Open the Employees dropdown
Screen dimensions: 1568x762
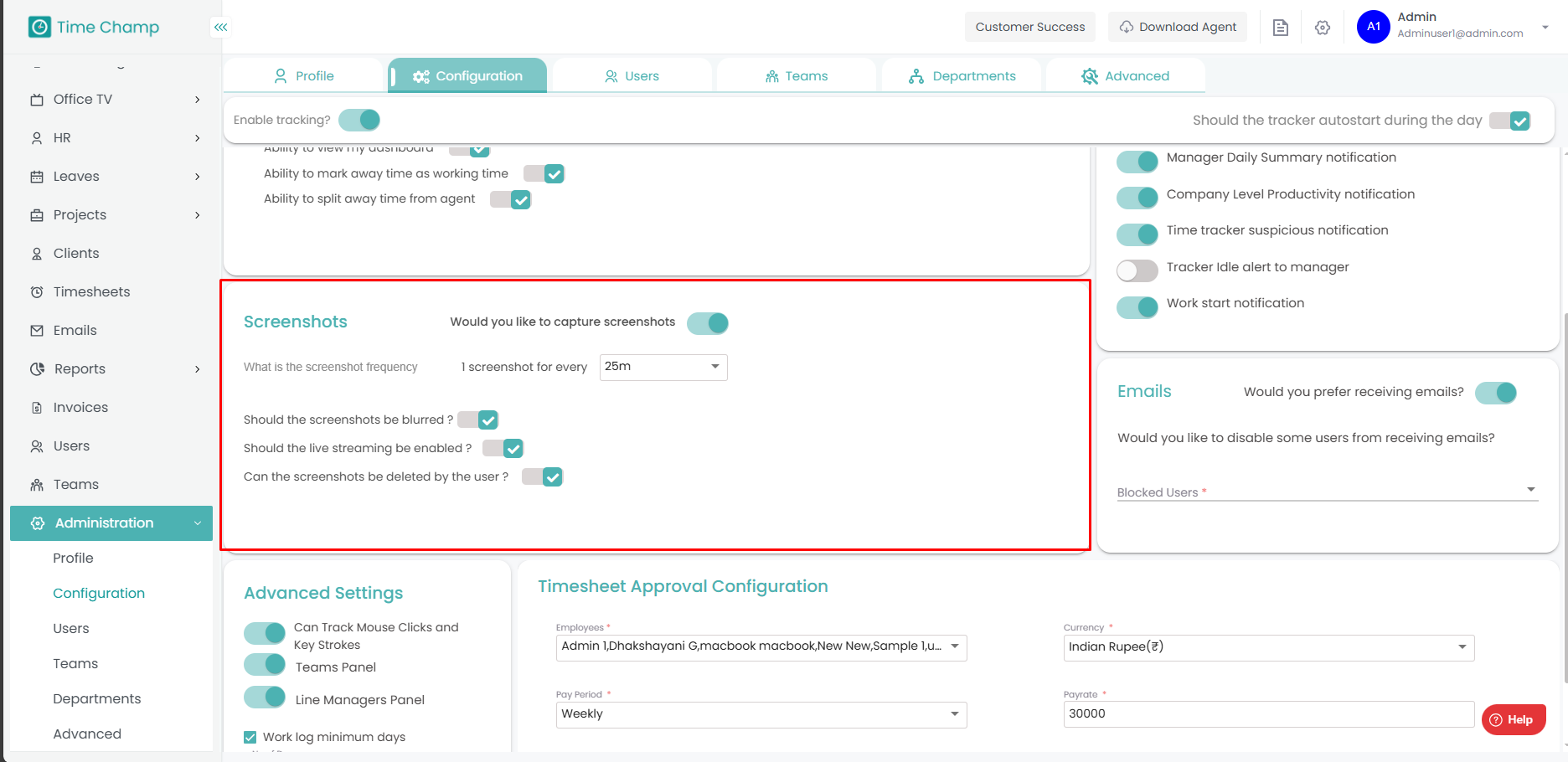[761, 647]
